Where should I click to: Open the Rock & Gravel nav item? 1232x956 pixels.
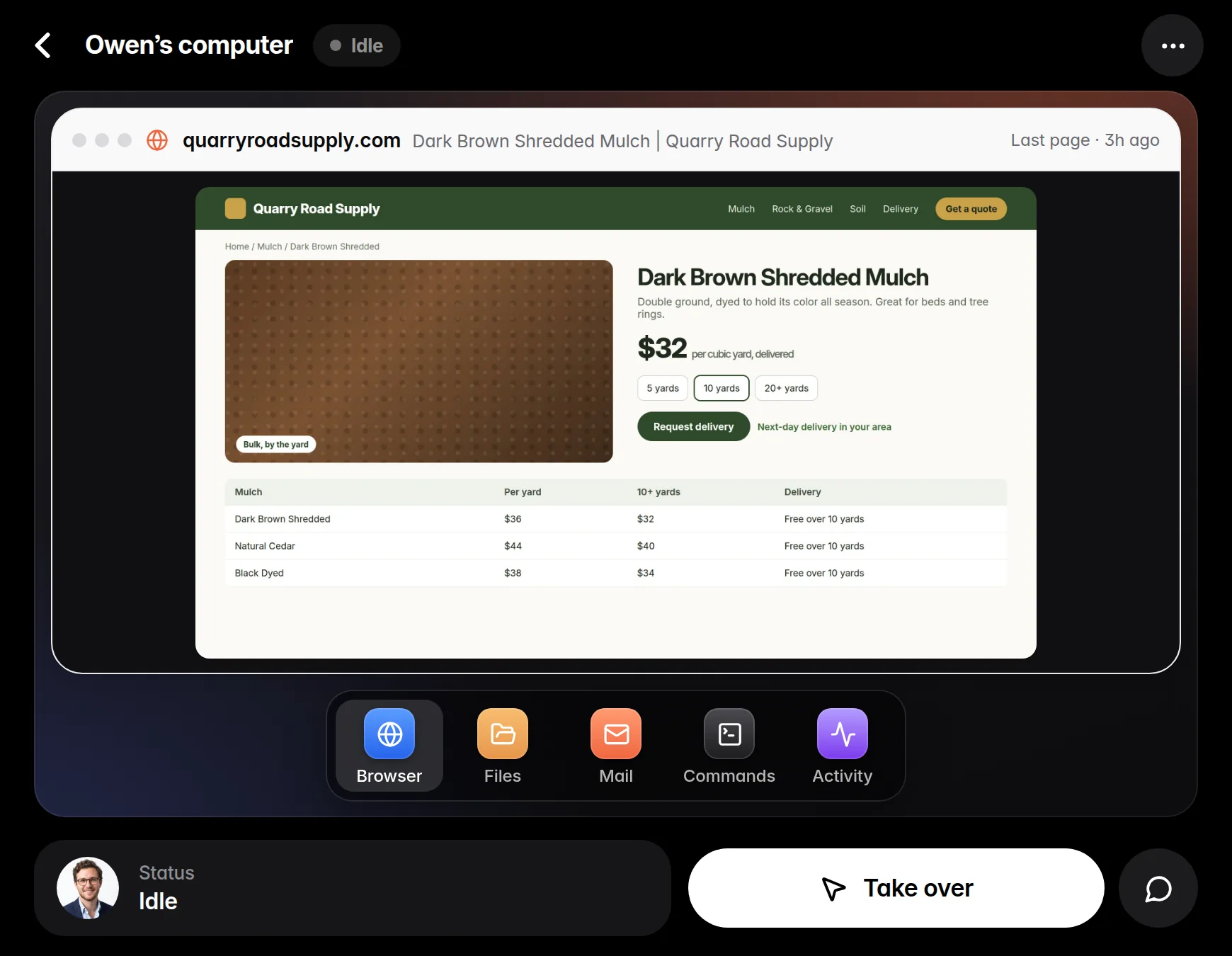point(802,209)
